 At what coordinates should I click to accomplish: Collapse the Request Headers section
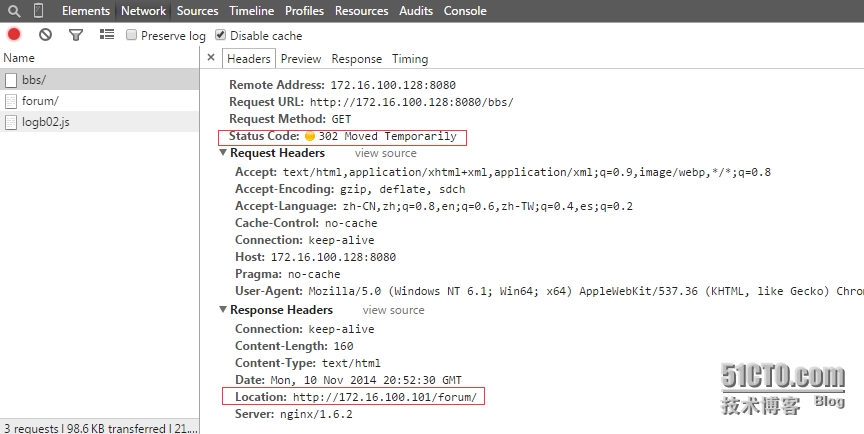click(223, 153)
